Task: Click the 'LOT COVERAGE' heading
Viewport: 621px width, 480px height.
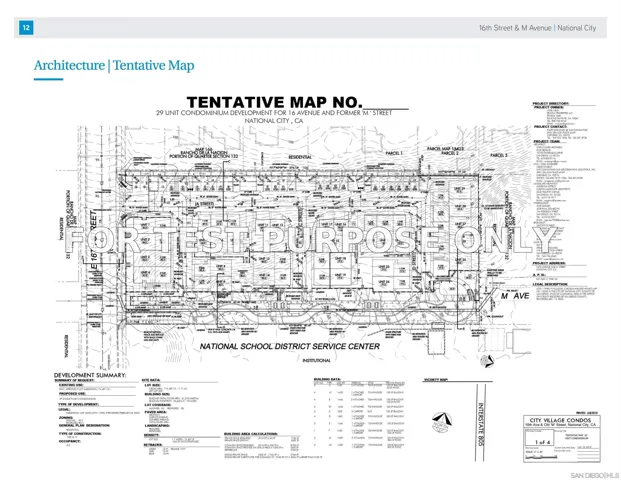Action: 158,405
